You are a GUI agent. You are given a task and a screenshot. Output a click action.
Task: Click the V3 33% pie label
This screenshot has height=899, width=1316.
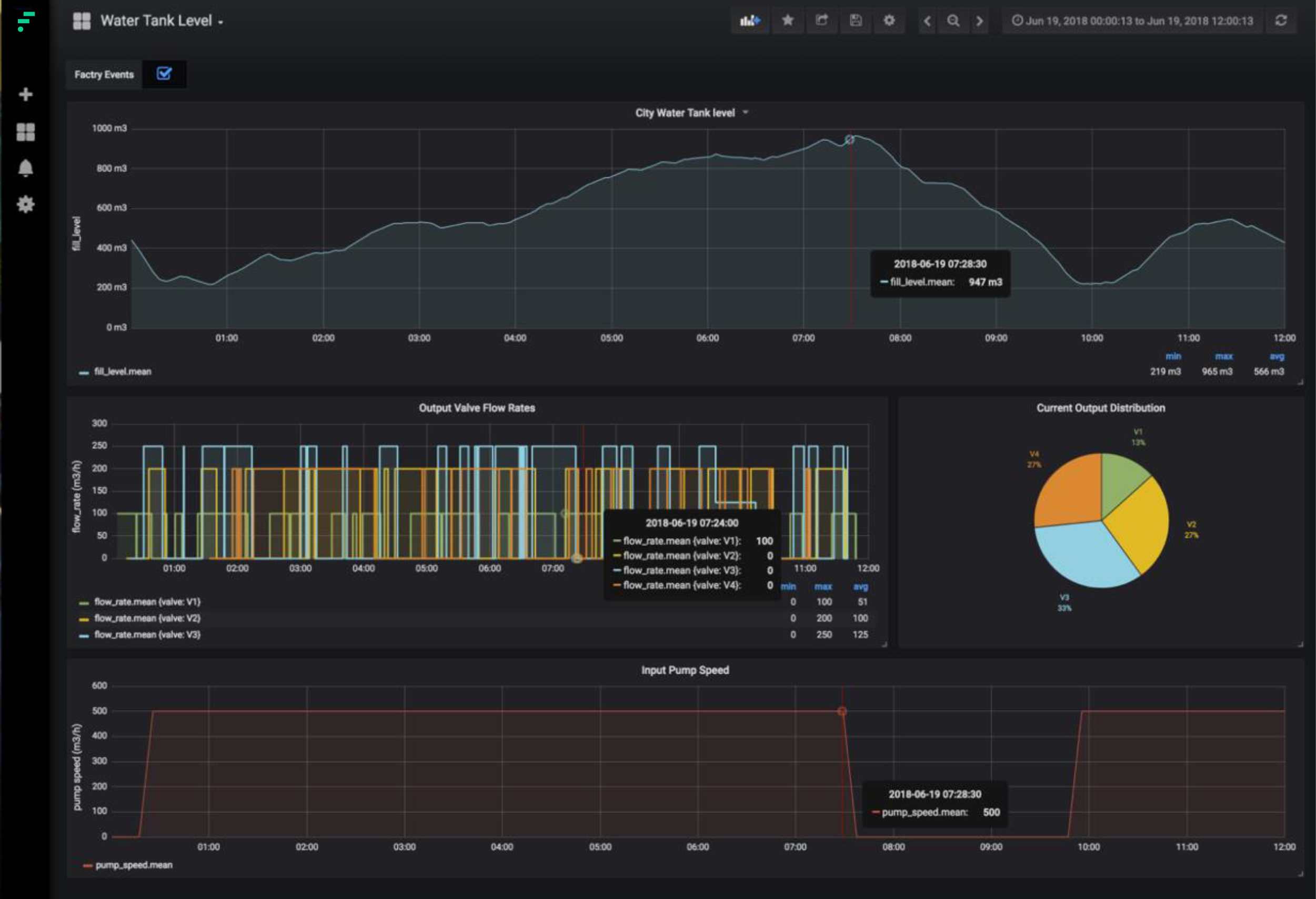point(1064,603)
